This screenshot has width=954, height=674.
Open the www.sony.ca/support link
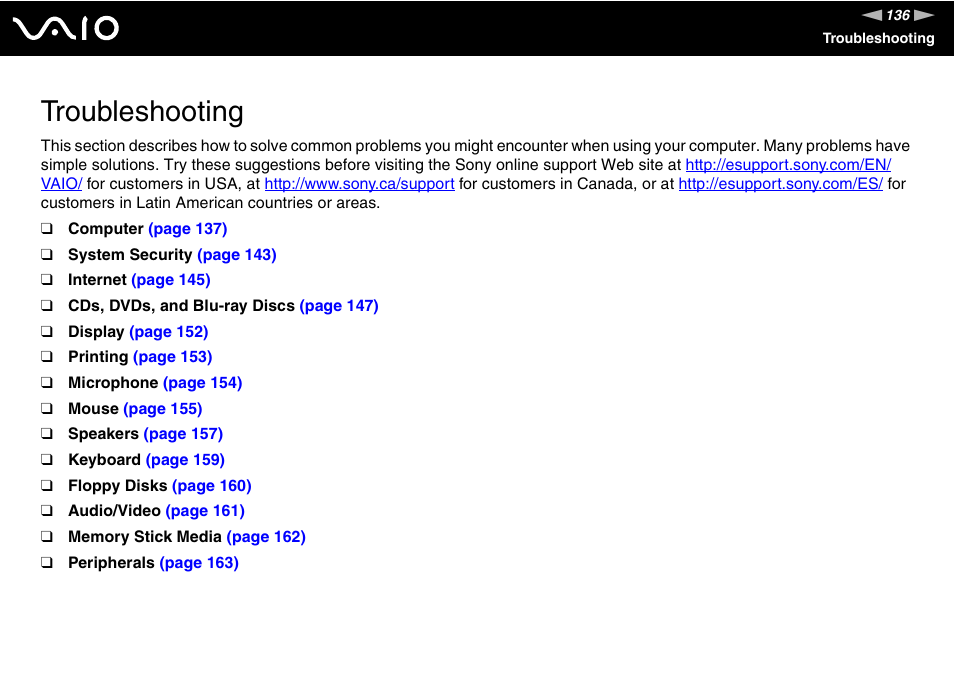tap(360, 184)
